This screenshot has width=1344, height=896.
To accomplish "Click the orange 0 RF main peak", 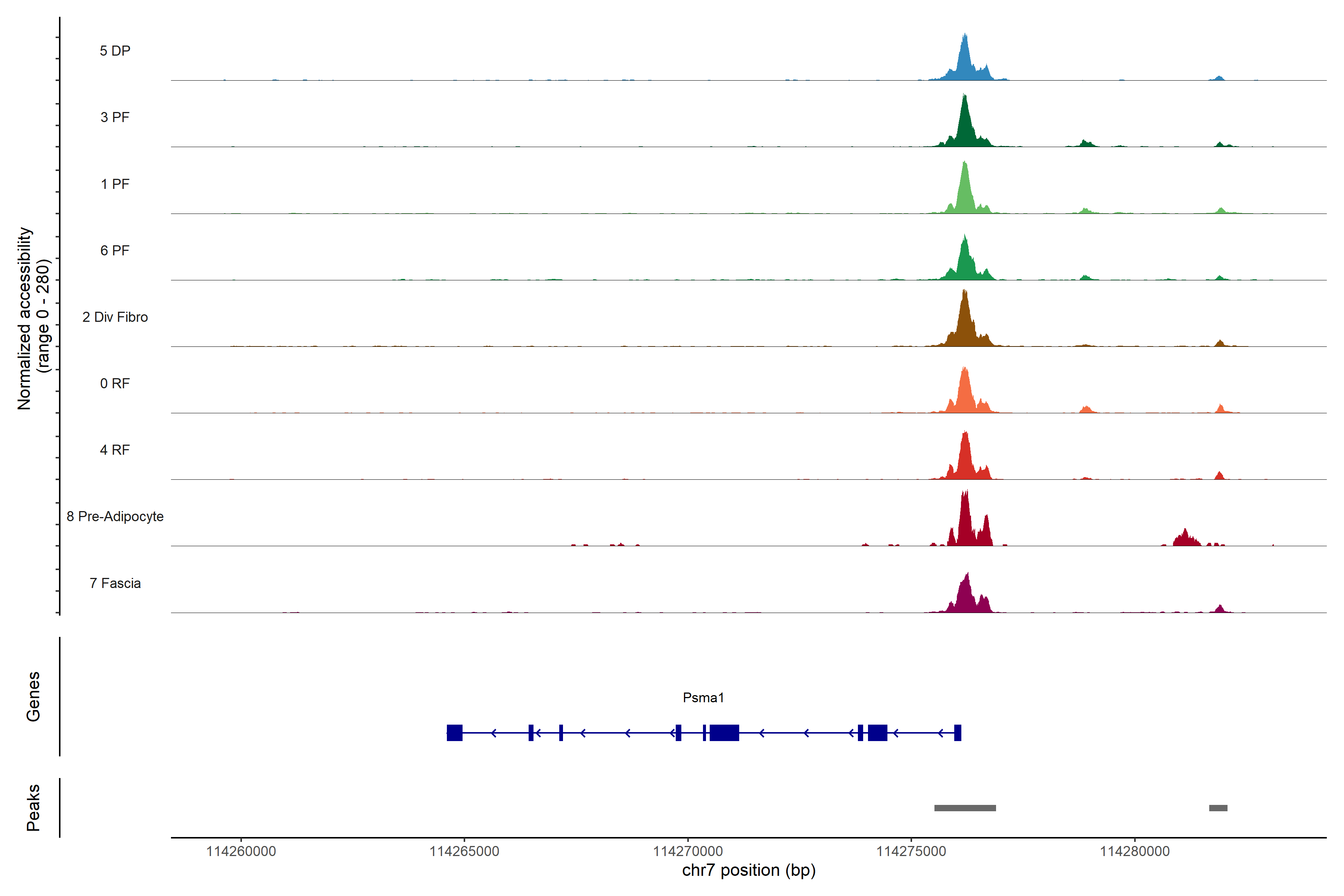I will click(x=965, y=394).
